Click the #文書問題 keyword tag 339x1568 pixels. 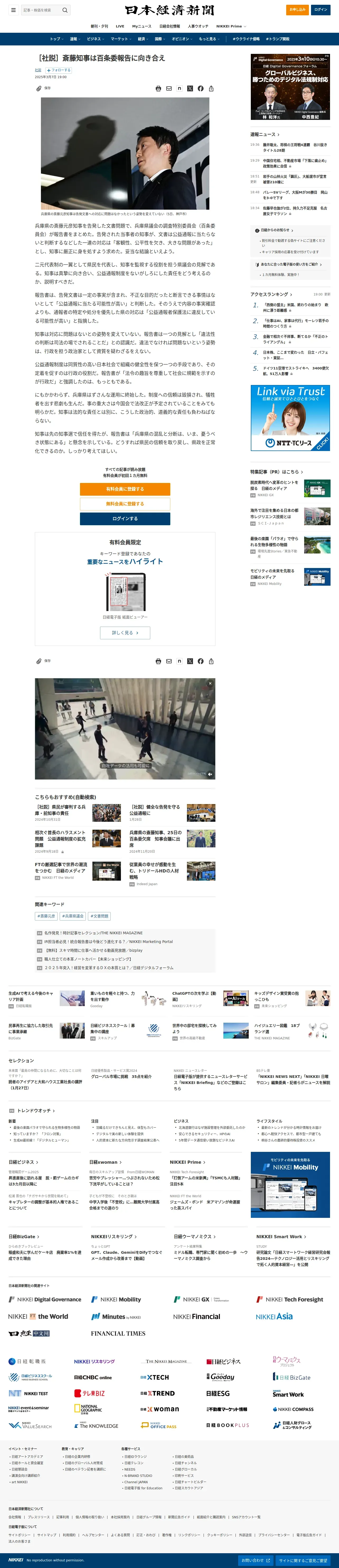click(100, 916)
